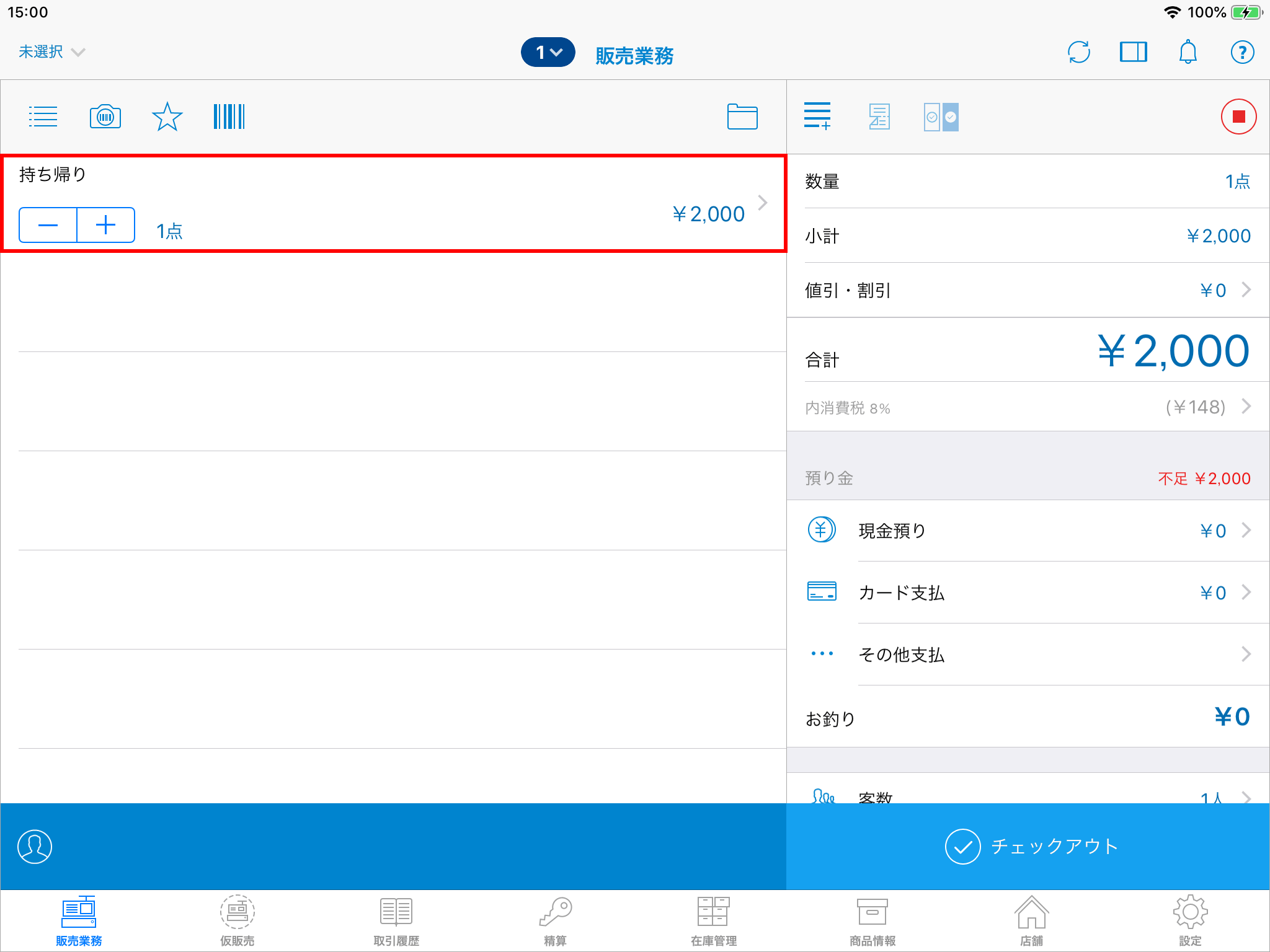Image resolution: width=1270 pixels, height=952 pixels.
Task: Expand 内消費税 8% tax details
Action: pos(1028,407)
